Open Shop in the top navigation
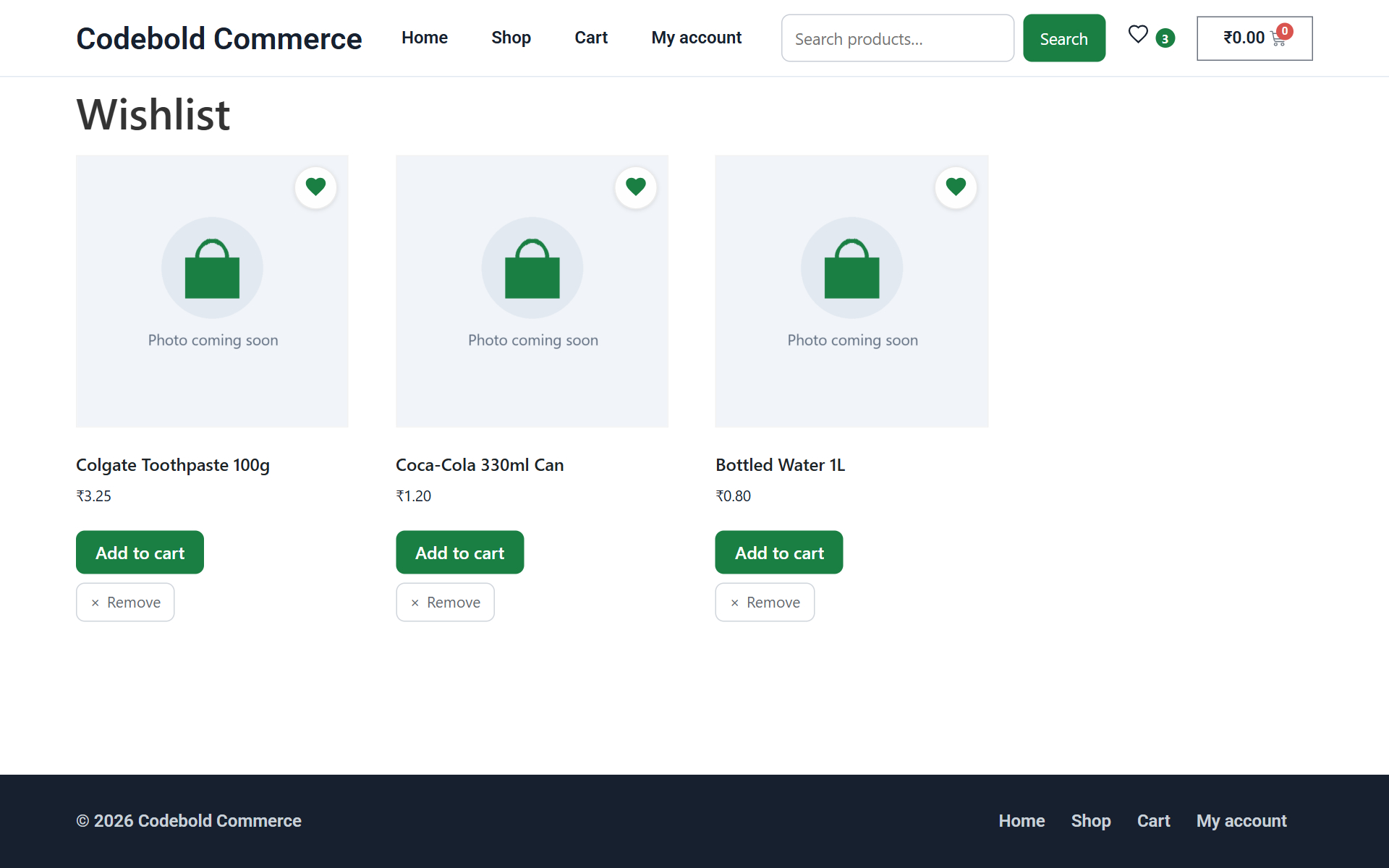Viewport: 1389px width, 868px height. pyautogui.click(x=511, y=38)
